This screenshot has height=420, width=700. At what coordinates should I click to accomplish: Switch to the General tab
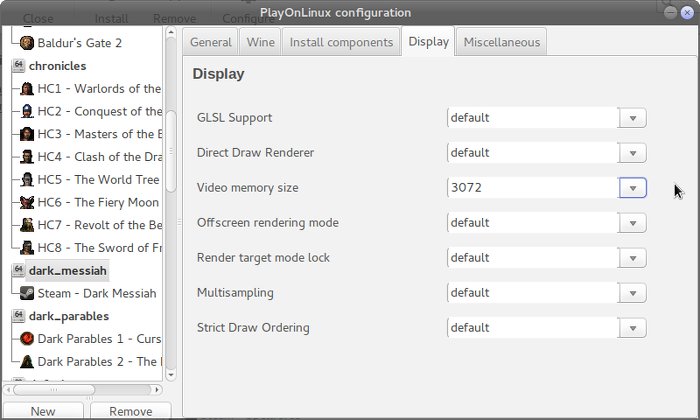click(211, 42)
